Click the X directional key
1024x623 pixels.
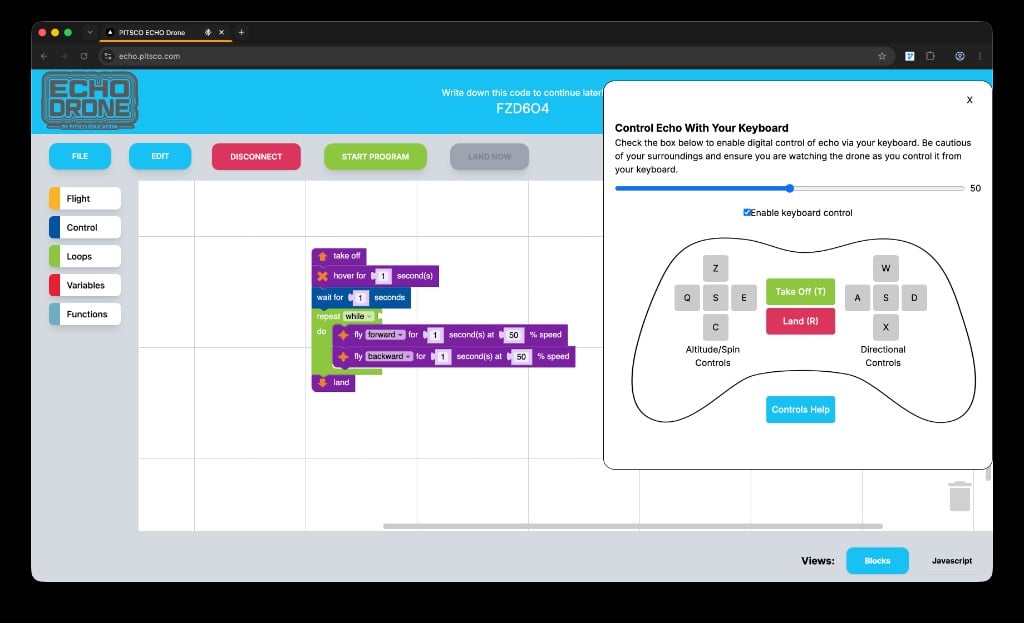point(886,327)
